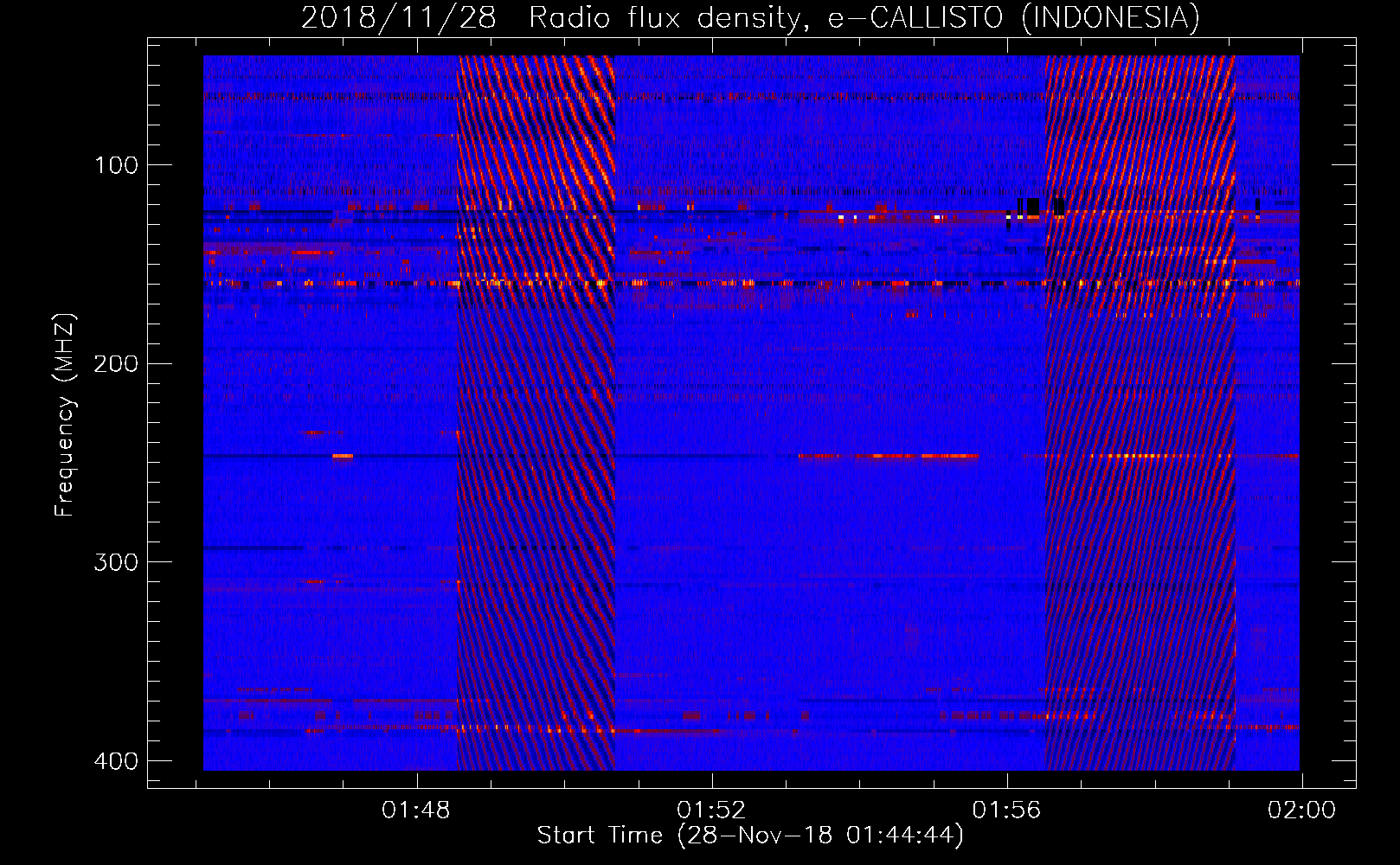Viewport: 1400px width, 865px height.
Task: Click the 'Frequency (MHZ)' axis label
Action: click(x=65, y=414)
